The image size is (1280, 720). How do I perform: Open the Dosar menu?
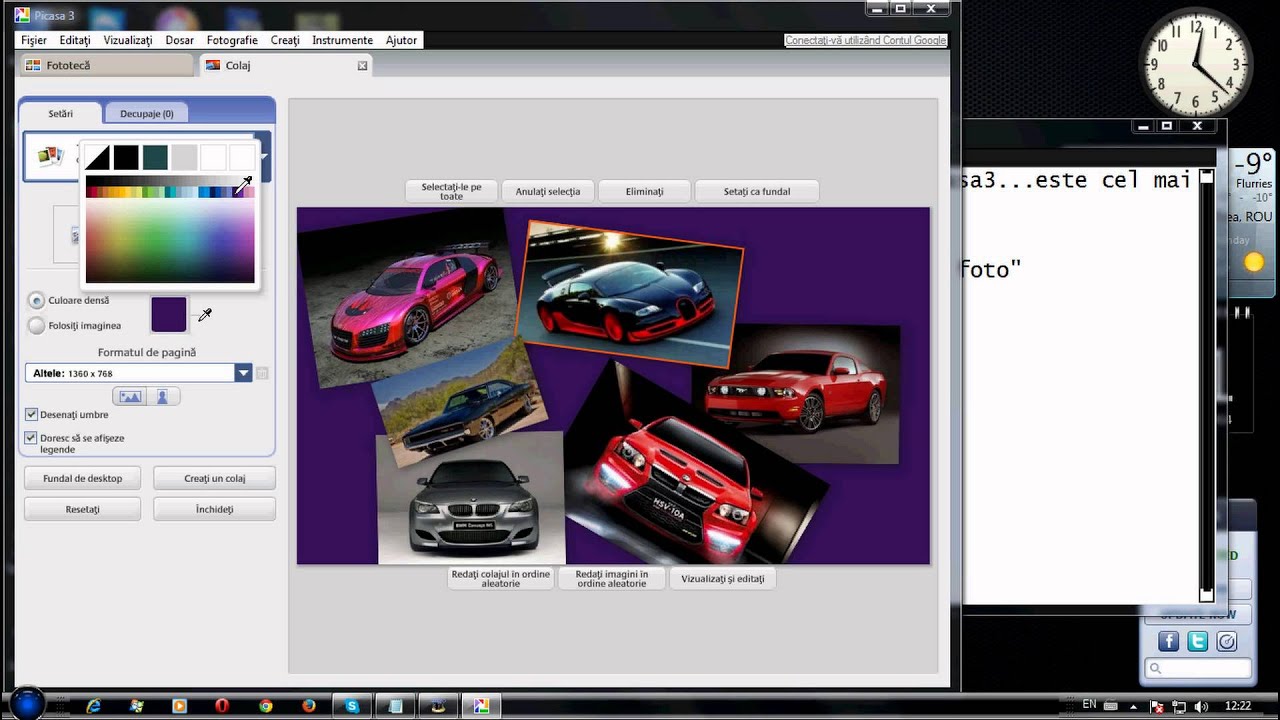[180, 40]
